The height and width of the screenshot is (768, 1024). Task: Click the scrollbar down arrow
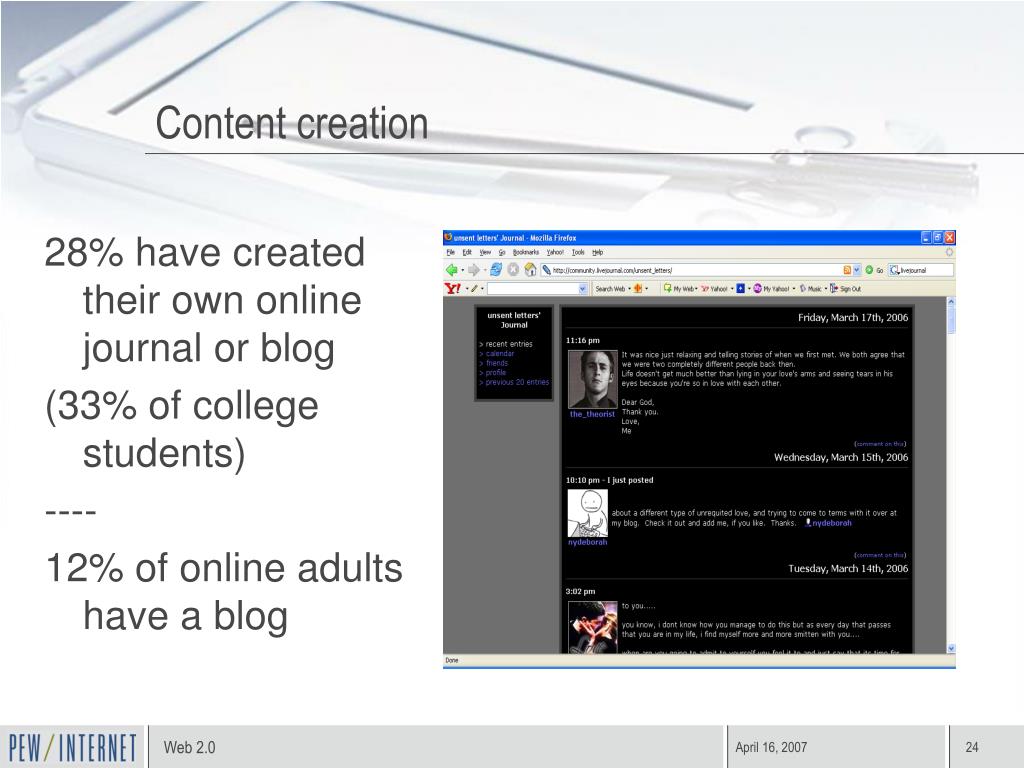(x=951, y=648)
